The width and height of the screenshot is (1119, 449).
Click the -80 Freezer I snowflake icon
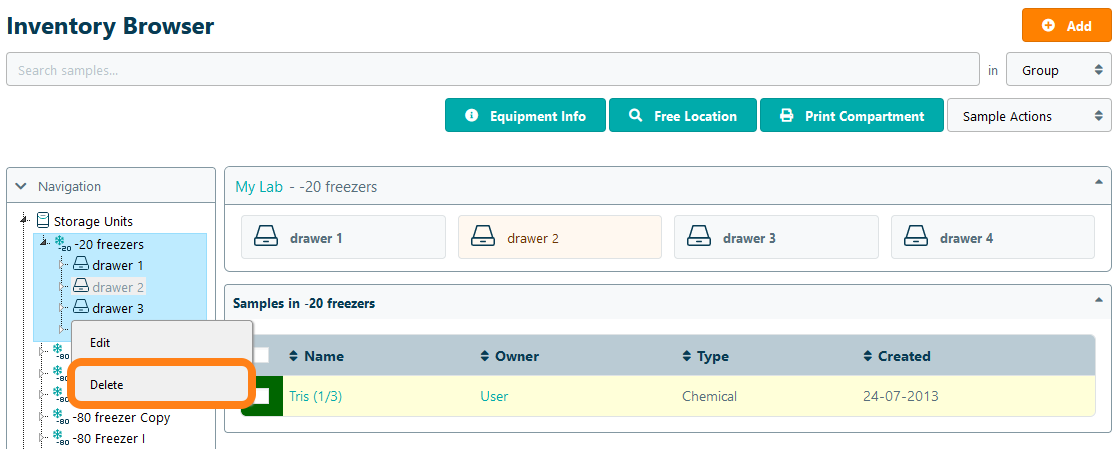coord(60,437)
